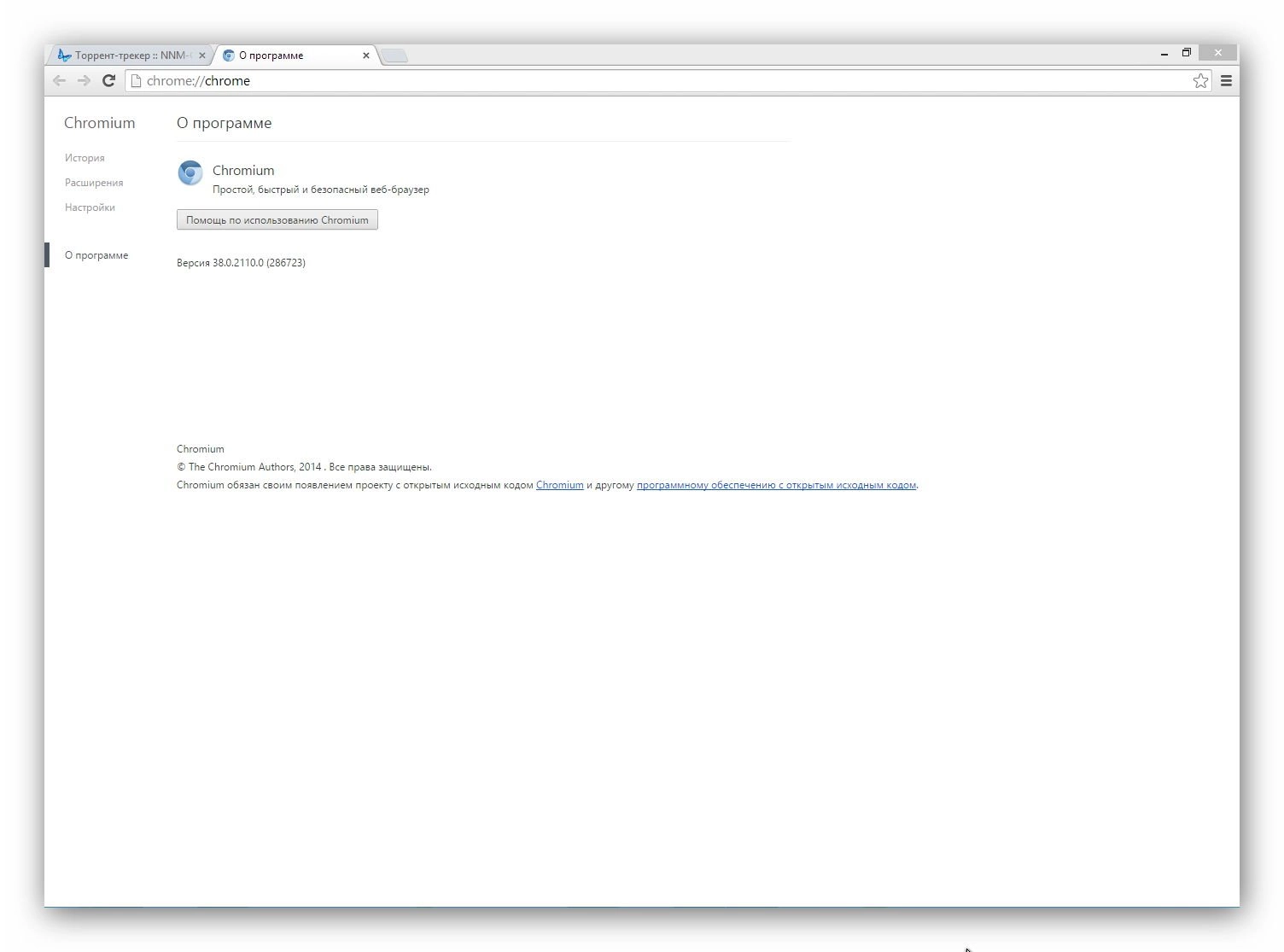Viewport: 1284px width, 952px height.
Task: Go forward with the forward arrow
Action: (x=84, y=80)
